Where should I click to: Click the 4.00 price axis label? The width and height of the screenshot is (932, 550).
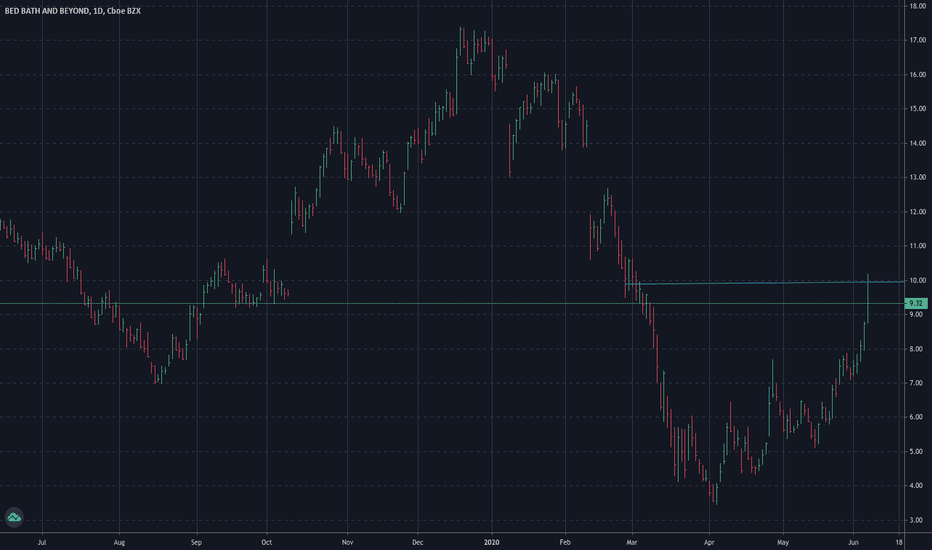click(917, 486)
